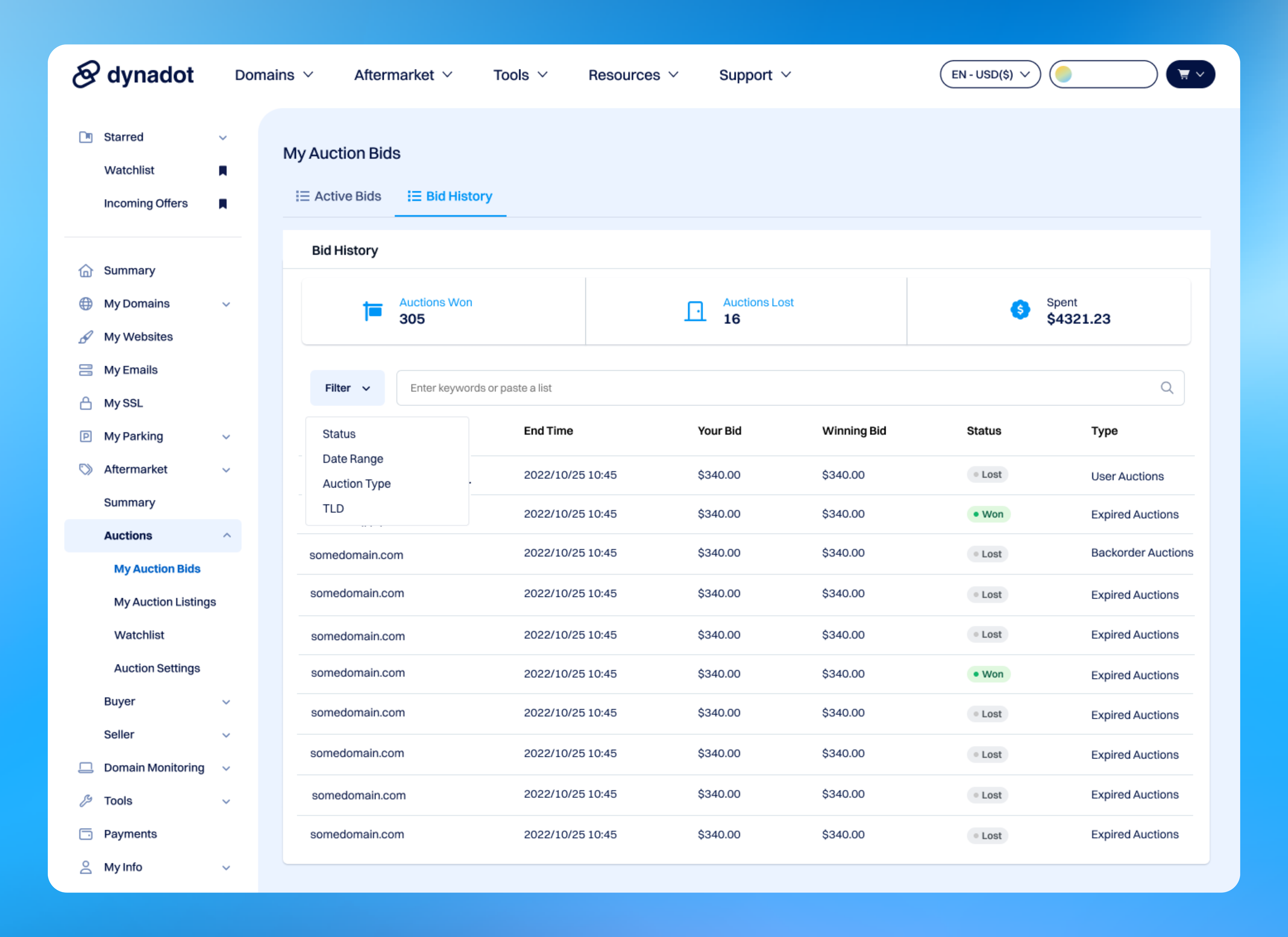
Task: Click the Payments wallet icon
Action: pos(86,834)
